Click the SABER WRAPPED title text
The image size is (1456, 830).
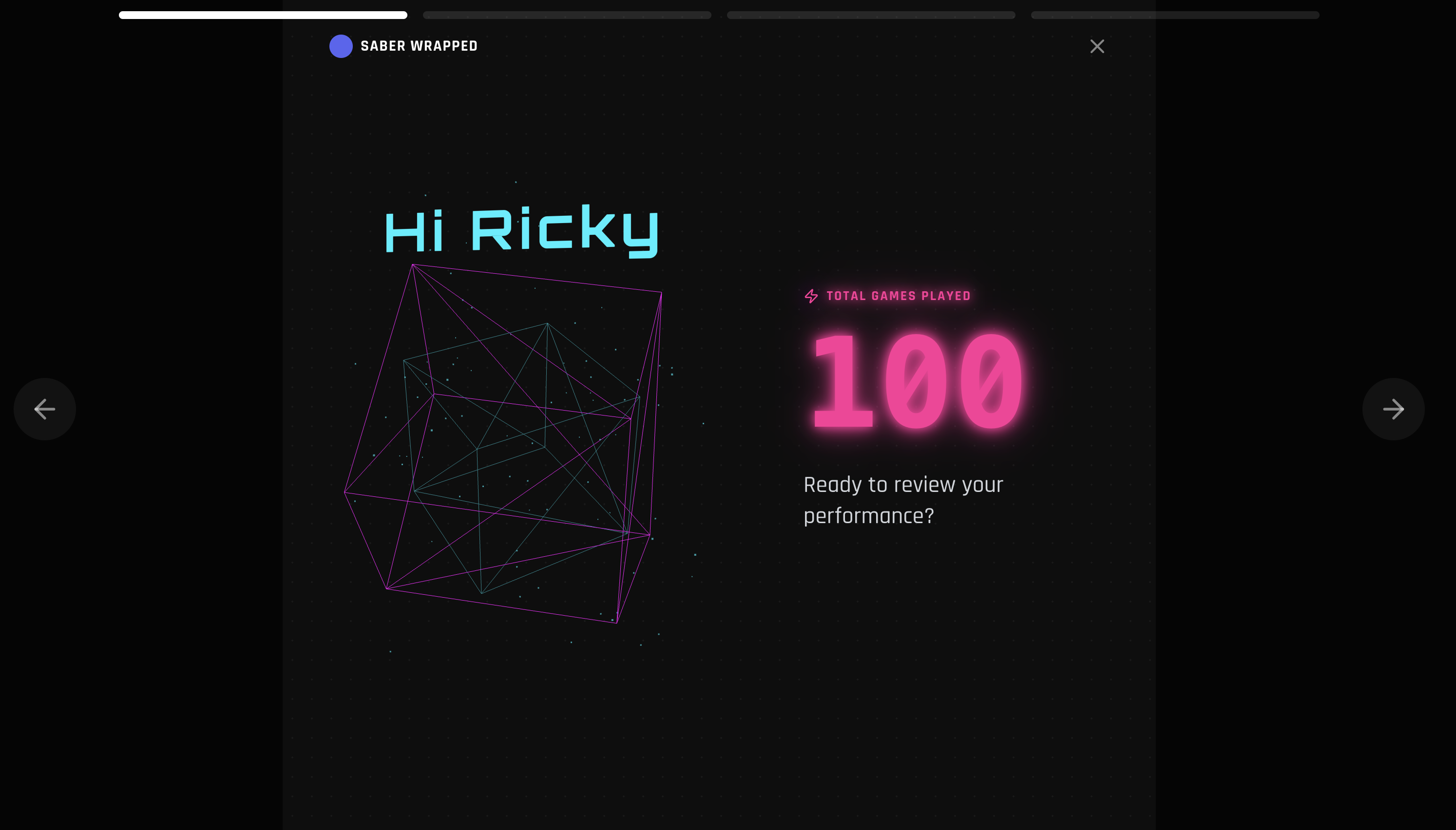(x=419, y=46)
